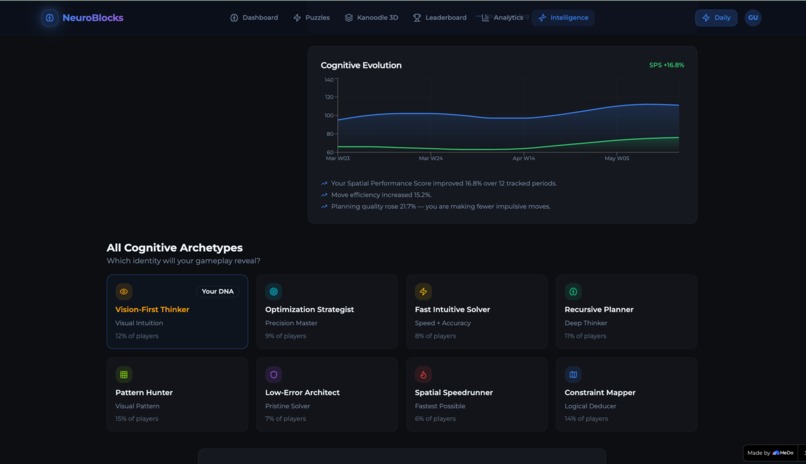Click the SPS +16.8% indicator
806x464 pixels.
point(666,65)
